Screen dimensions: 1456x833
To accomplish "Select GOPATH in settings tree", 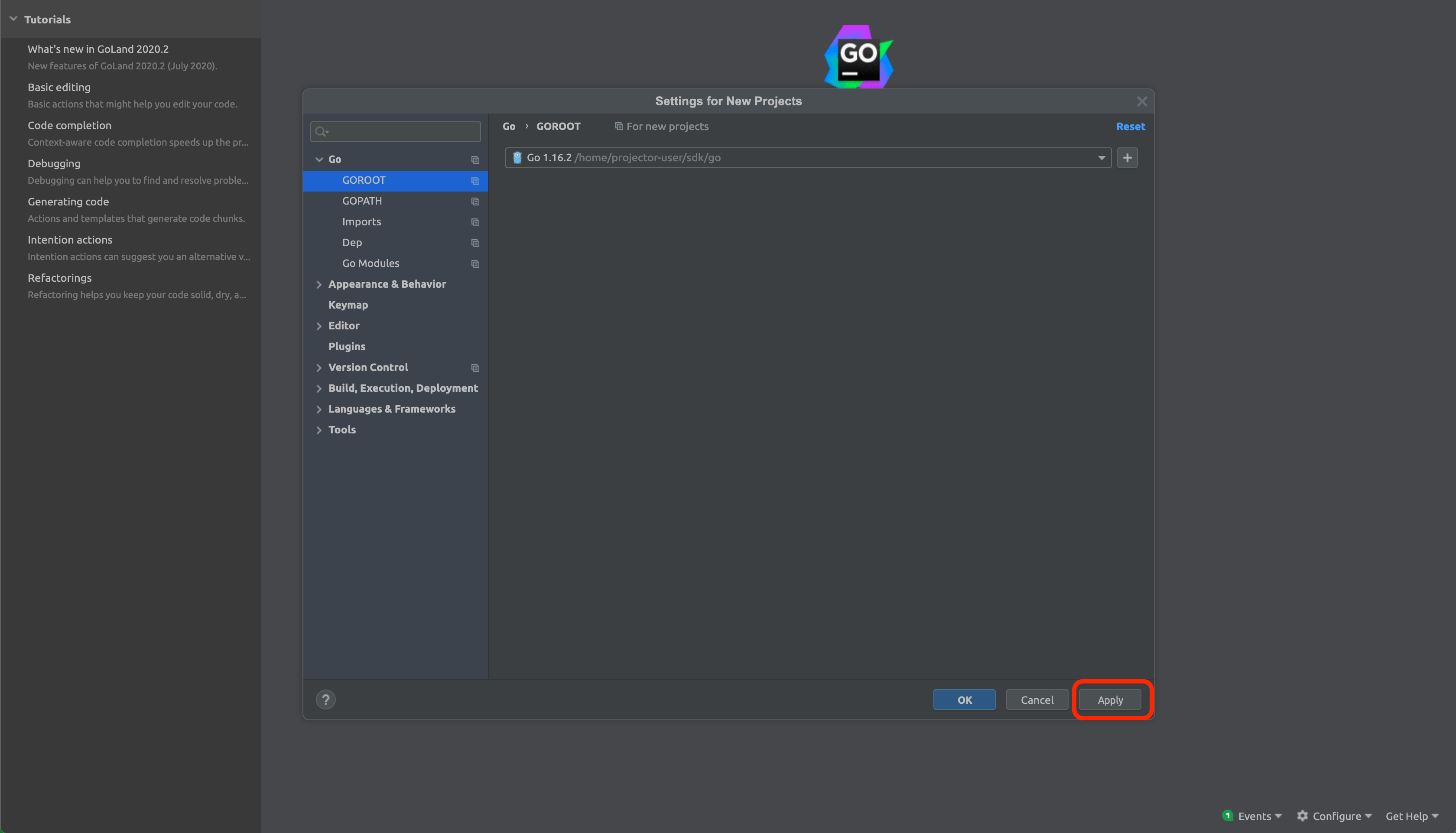I will pos(395,202).
